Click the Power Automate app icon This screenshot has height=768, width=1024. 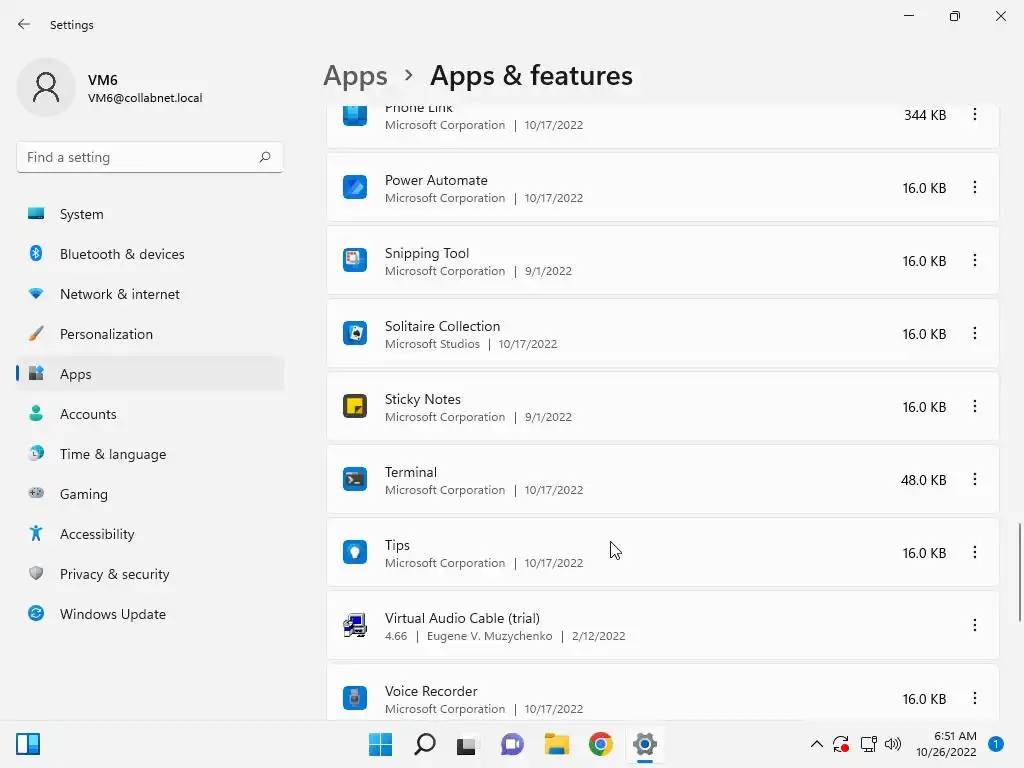(354, 188)
